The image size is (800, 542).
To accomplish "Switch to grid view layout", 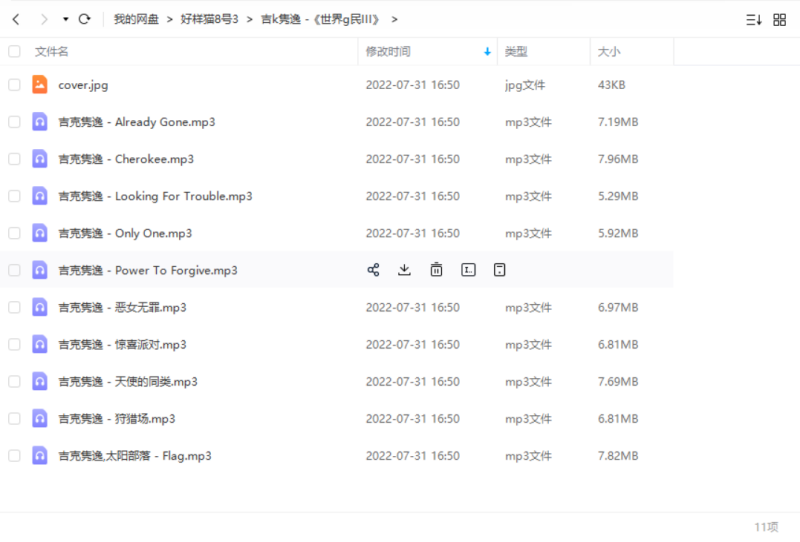I will pos(780,19).
